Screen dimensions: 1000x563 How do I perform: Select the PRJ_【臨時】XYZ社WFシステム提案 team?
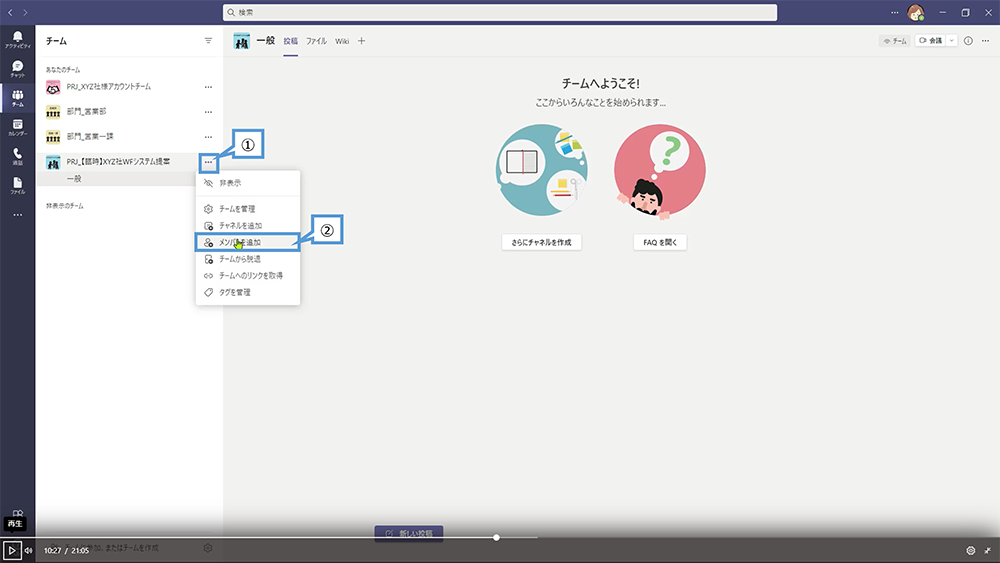118,162
